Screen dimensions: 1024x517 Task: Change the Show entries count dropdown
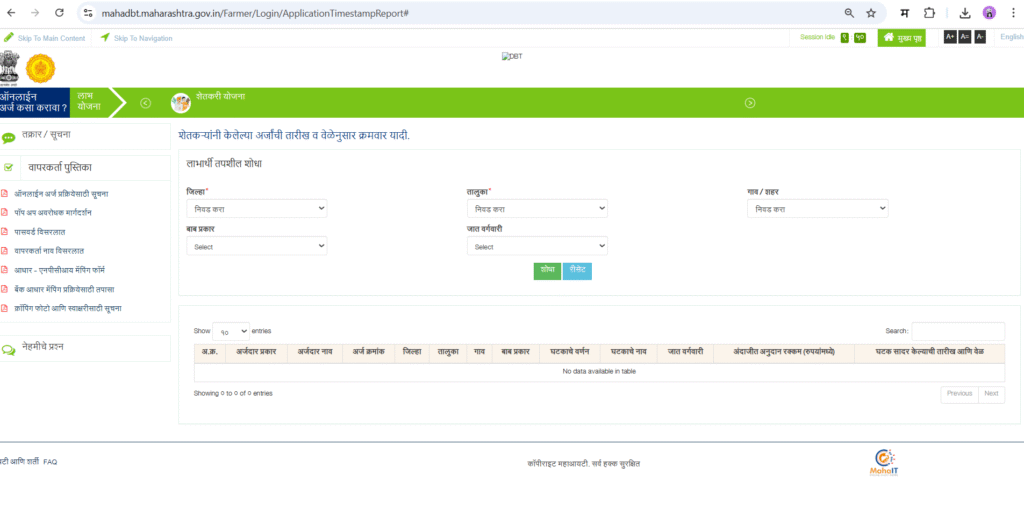pyautogui.click(x=231, y=331)
